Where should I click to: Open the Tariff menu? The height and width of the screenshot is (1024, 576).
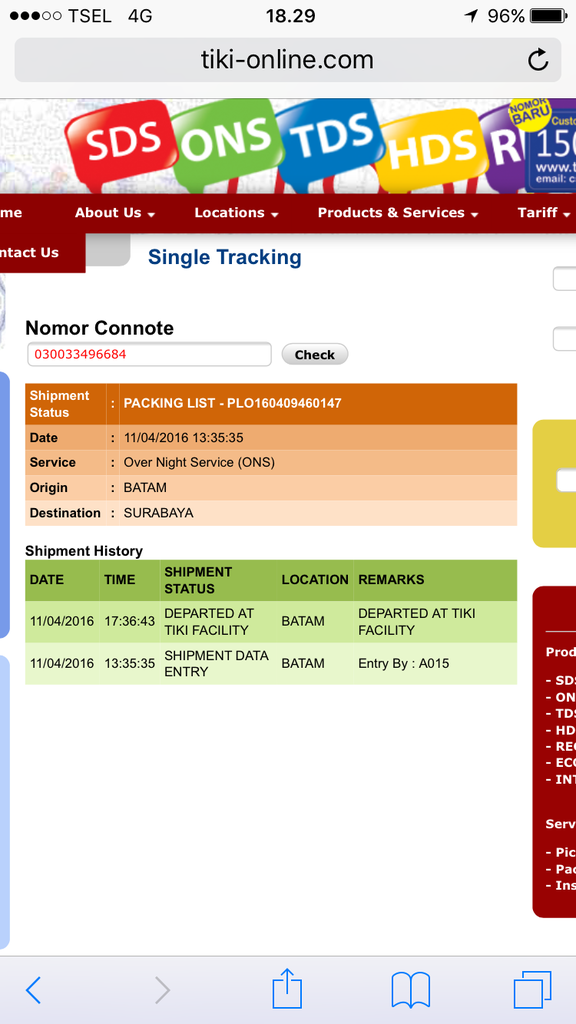(543, 213)
